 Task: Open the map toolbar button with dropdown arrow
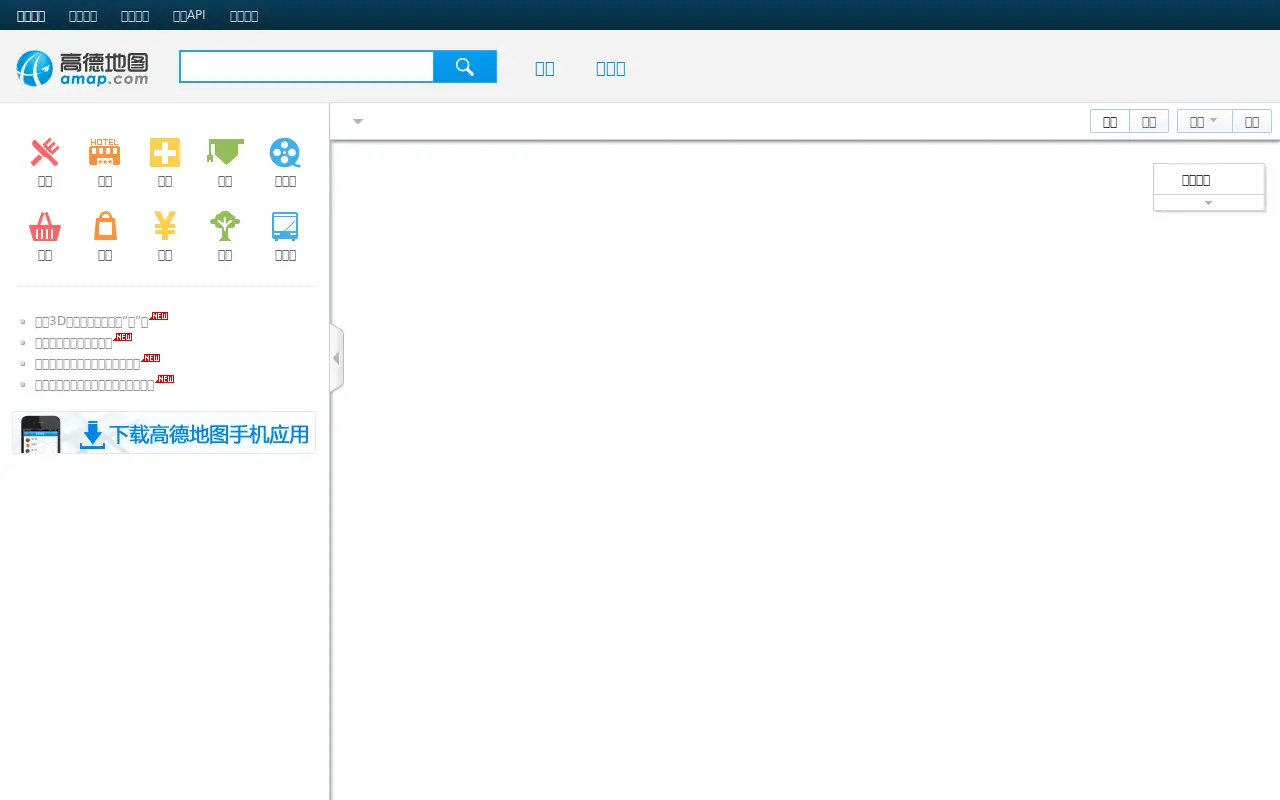click(1204, 121)
